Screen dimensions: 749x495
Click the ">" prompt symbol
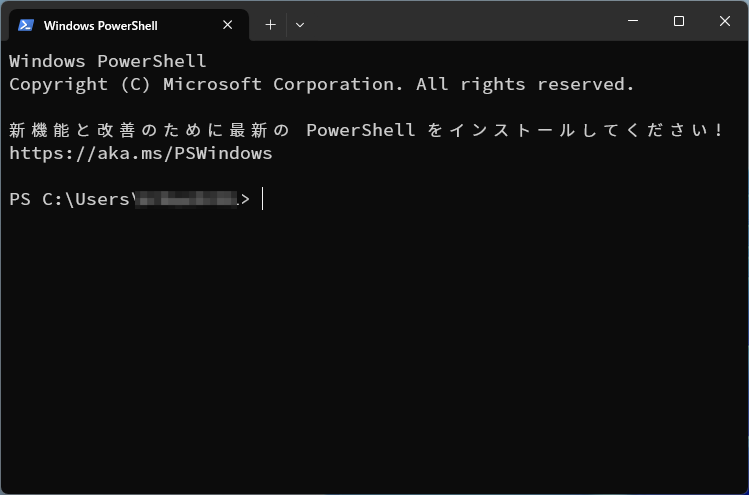(245, 199)
